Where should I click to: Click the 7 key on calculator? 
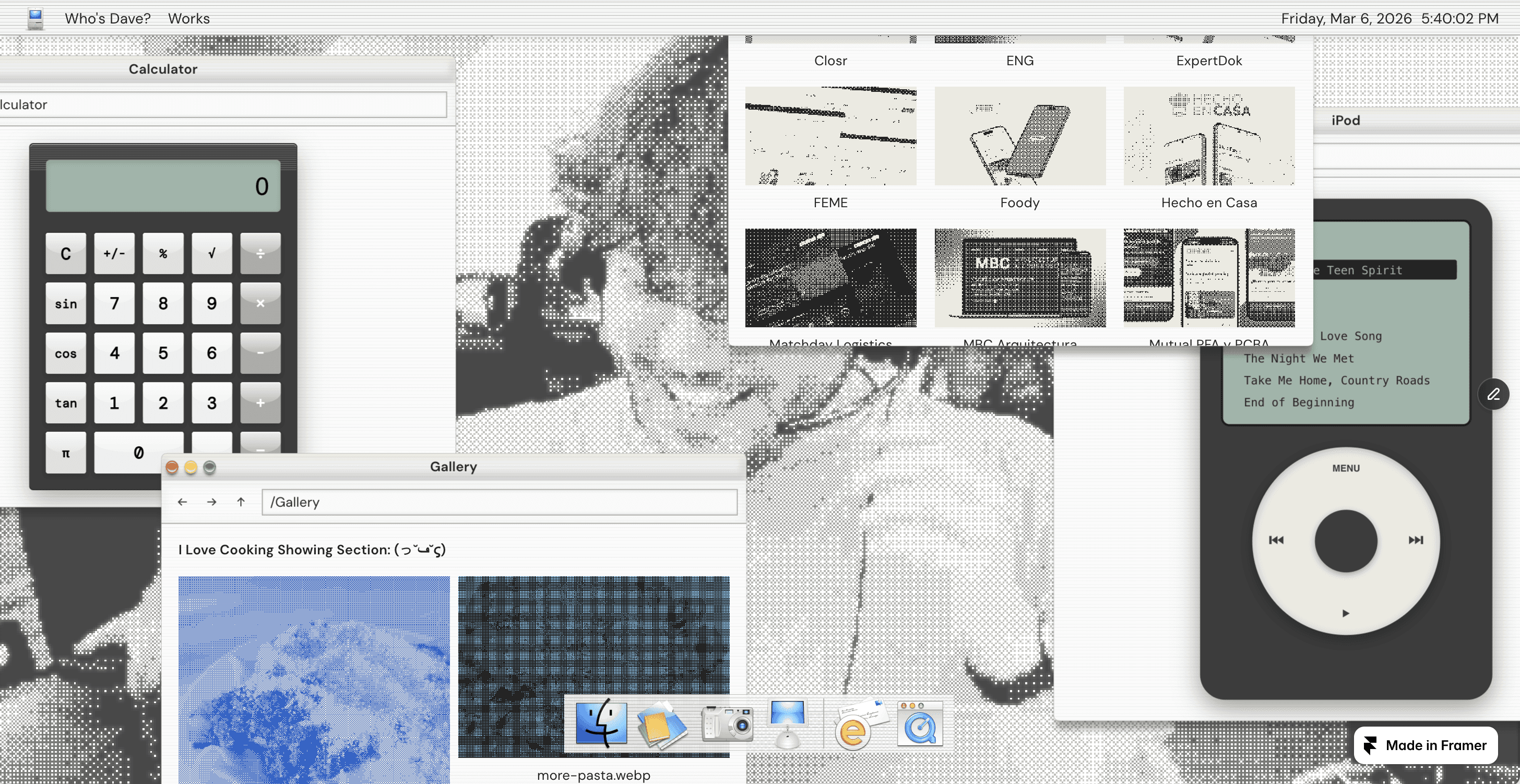pyautogui.click(x=114, y=303)
